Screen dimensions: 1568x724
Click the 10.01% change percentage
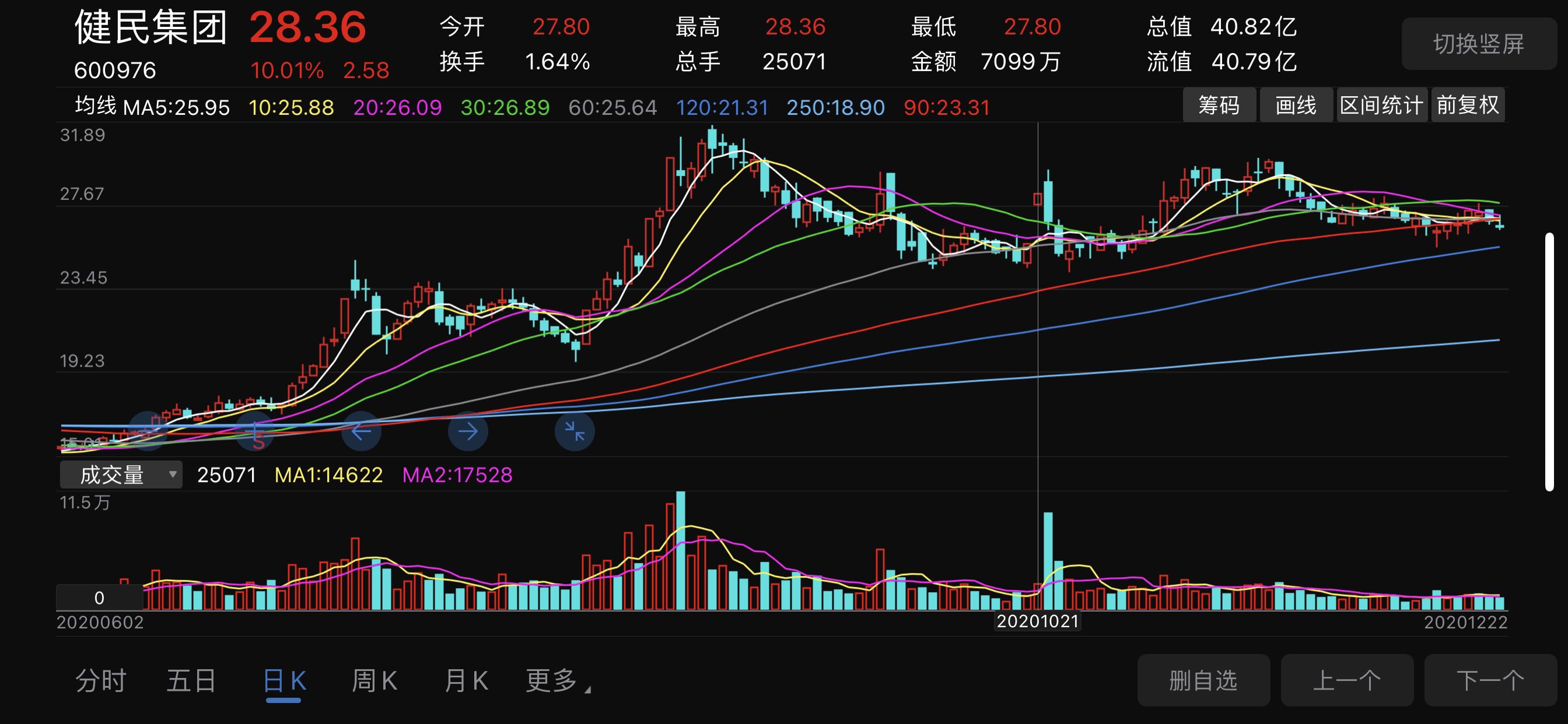click(286, 71)
